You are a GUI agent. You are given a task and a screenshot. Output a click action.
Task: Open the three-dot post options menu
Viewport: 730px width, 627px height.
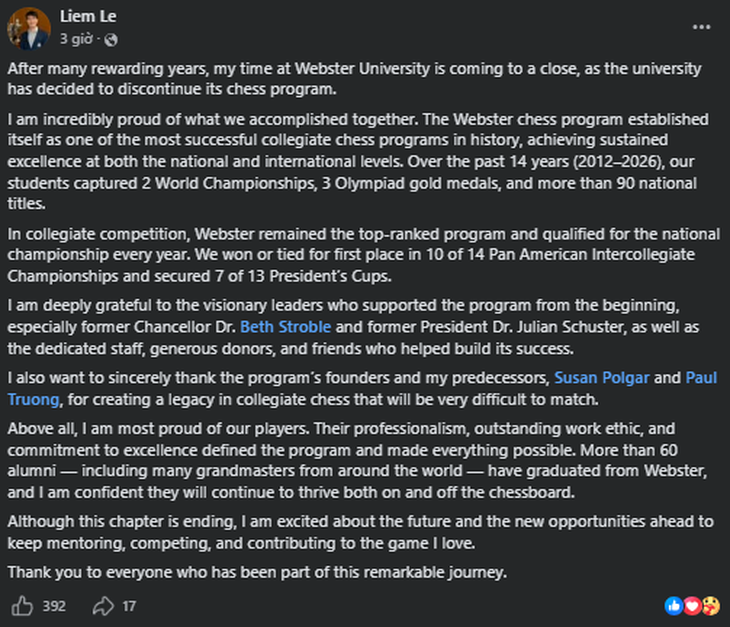[x=701, y=27]
